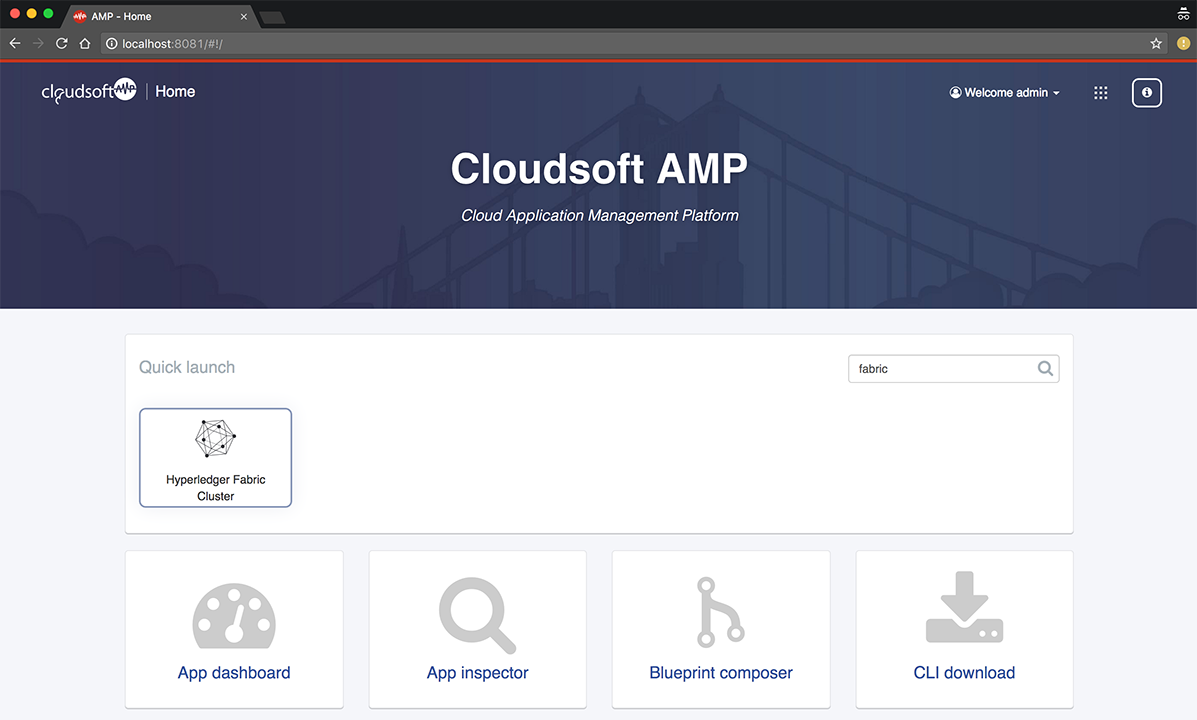
Task: Bookmark the page with the star icon
Action: tap(1156, 44)
